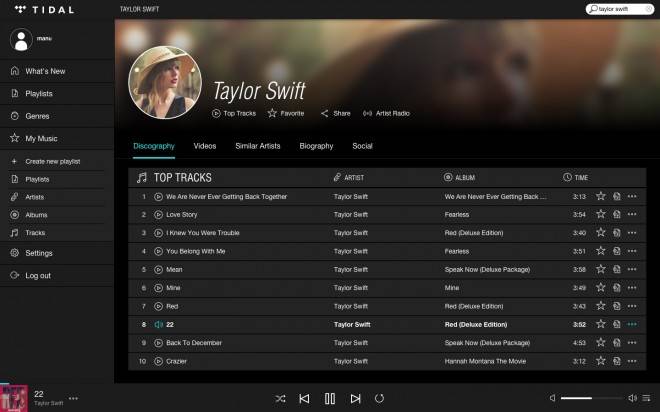Adjust the volume slider in player bar
660x412 pixels.
[591, 398]
